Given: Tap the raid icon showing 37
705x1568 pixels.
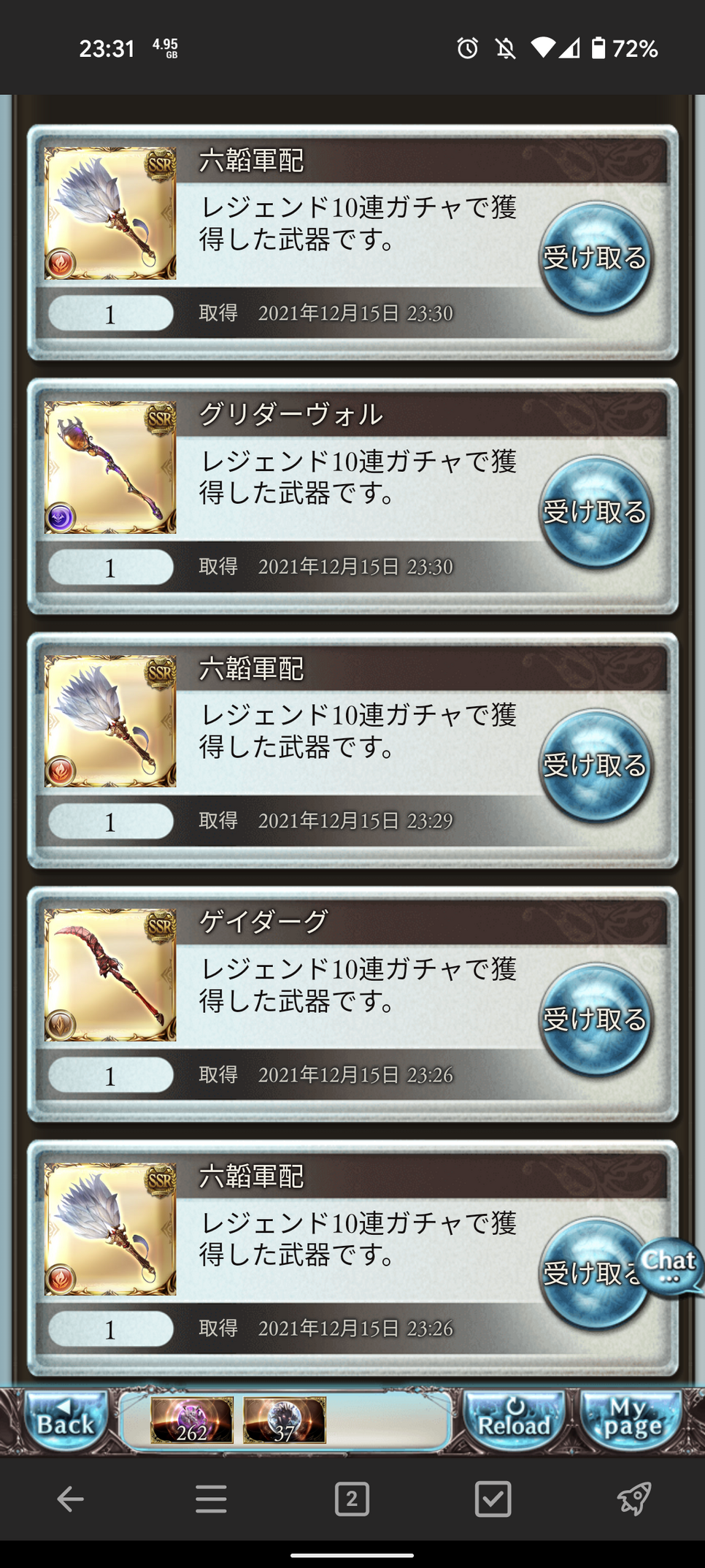Looking at the screenshot, I should 285,1420.
